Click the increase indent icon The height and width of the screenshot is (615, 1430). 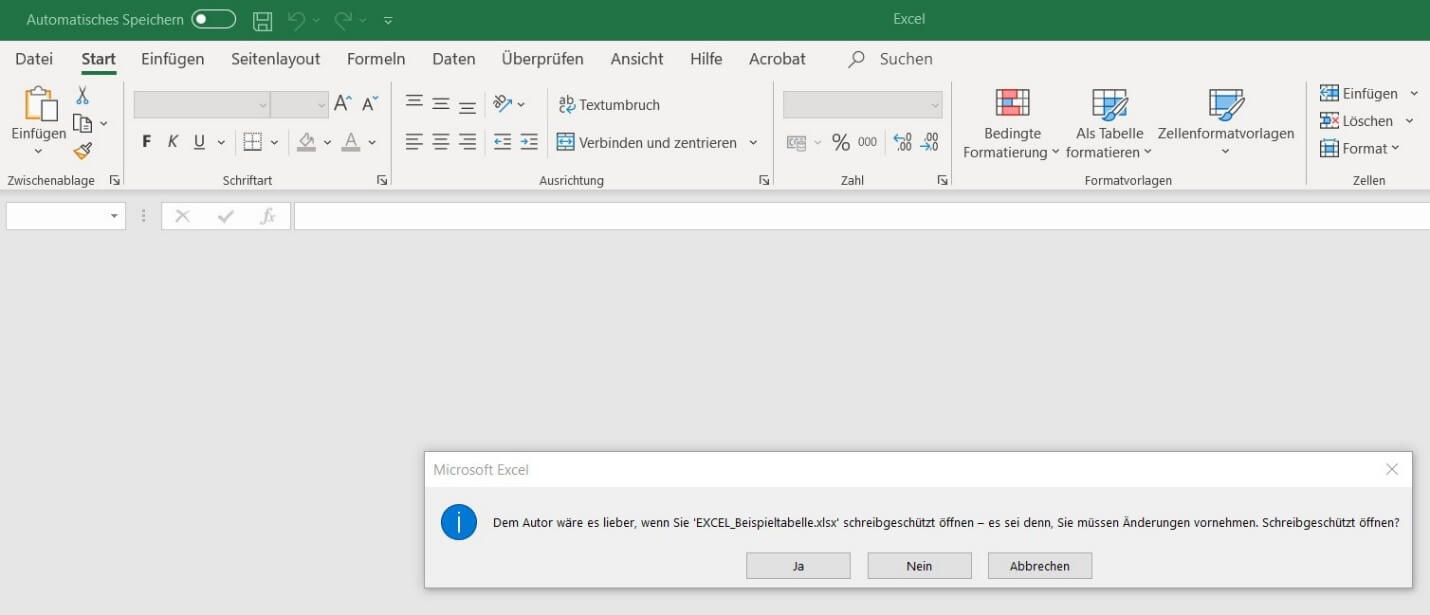(529, 142)
